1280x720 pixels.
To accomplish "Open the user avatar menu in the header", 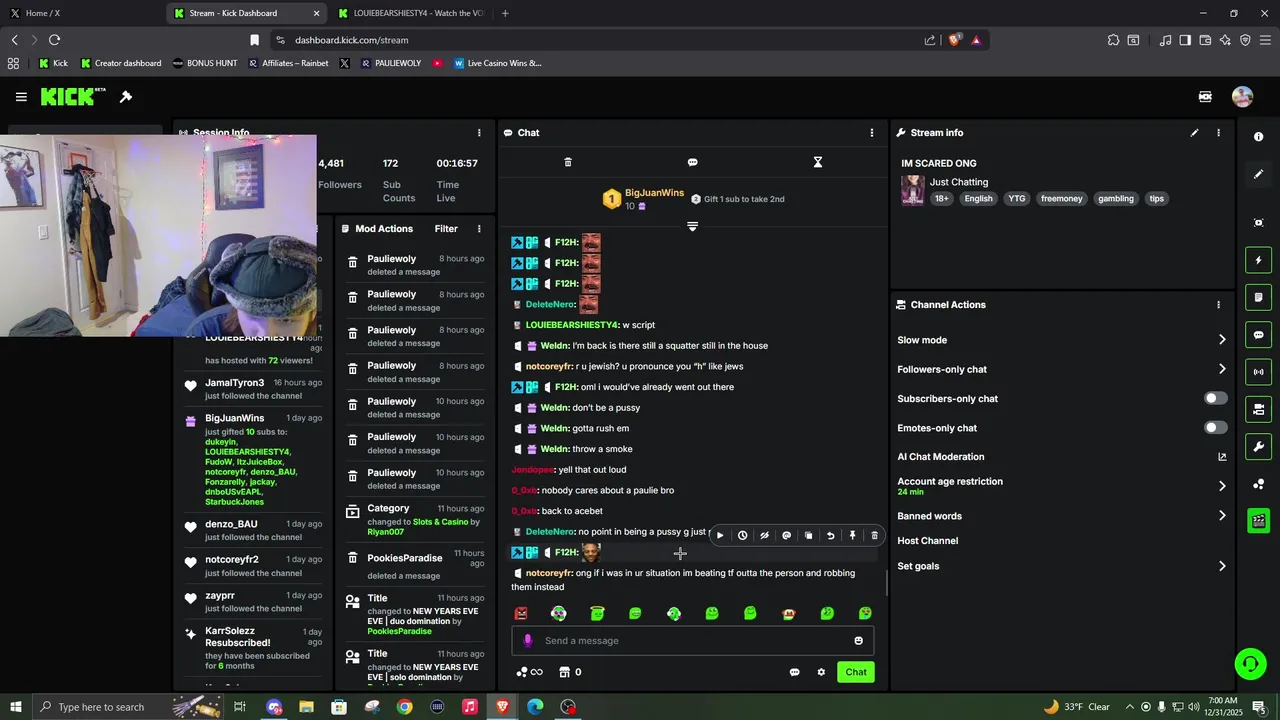I will point(1242,97).
